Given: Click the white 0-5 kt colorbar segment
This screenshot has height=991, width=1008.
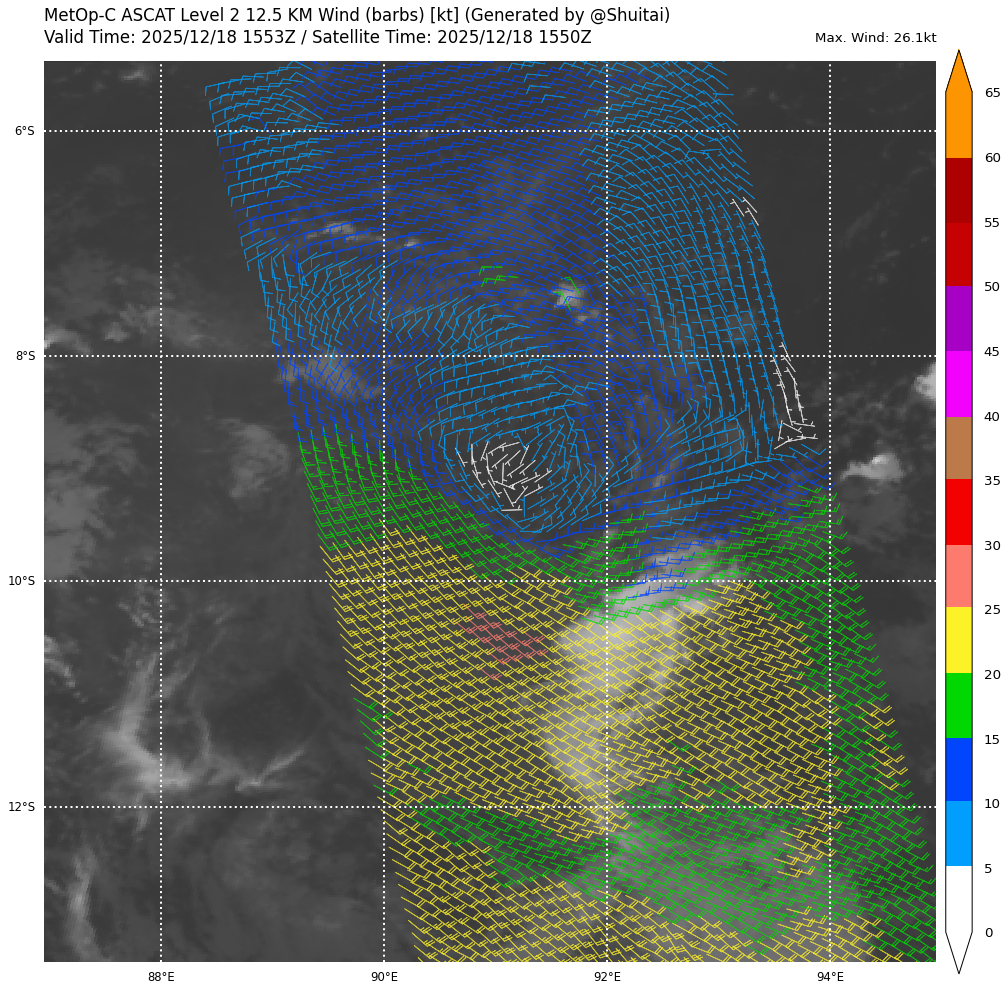Looking at the screenshot, I should (958, 898).
